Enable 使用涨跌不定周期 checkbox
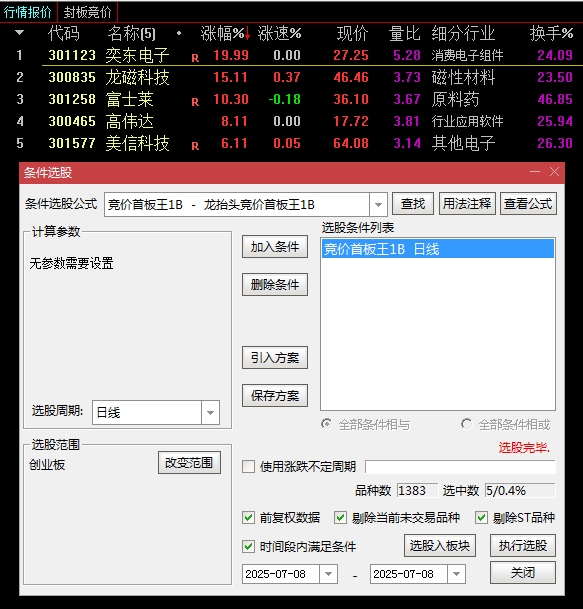The width and height of the screenshot is (583, 609). [249, 466]
